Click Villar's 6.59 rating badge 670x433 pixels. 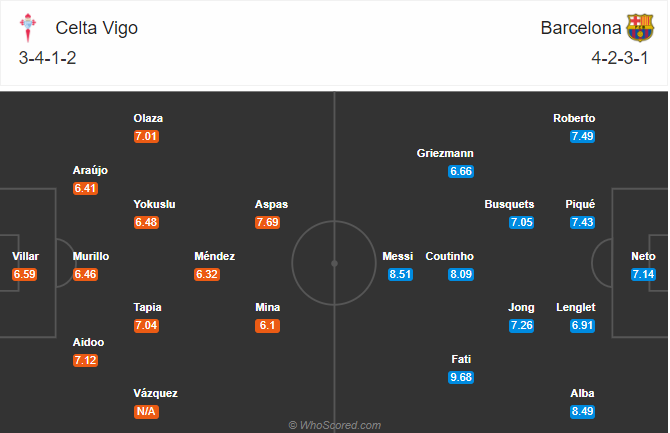(24, 274)
